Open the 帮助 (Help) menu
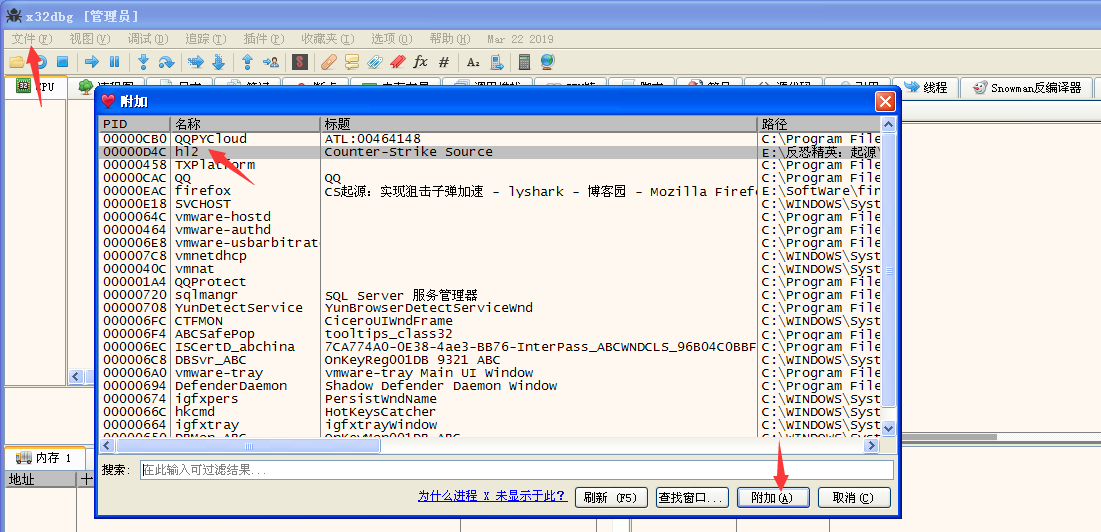 tap(450, 39)
